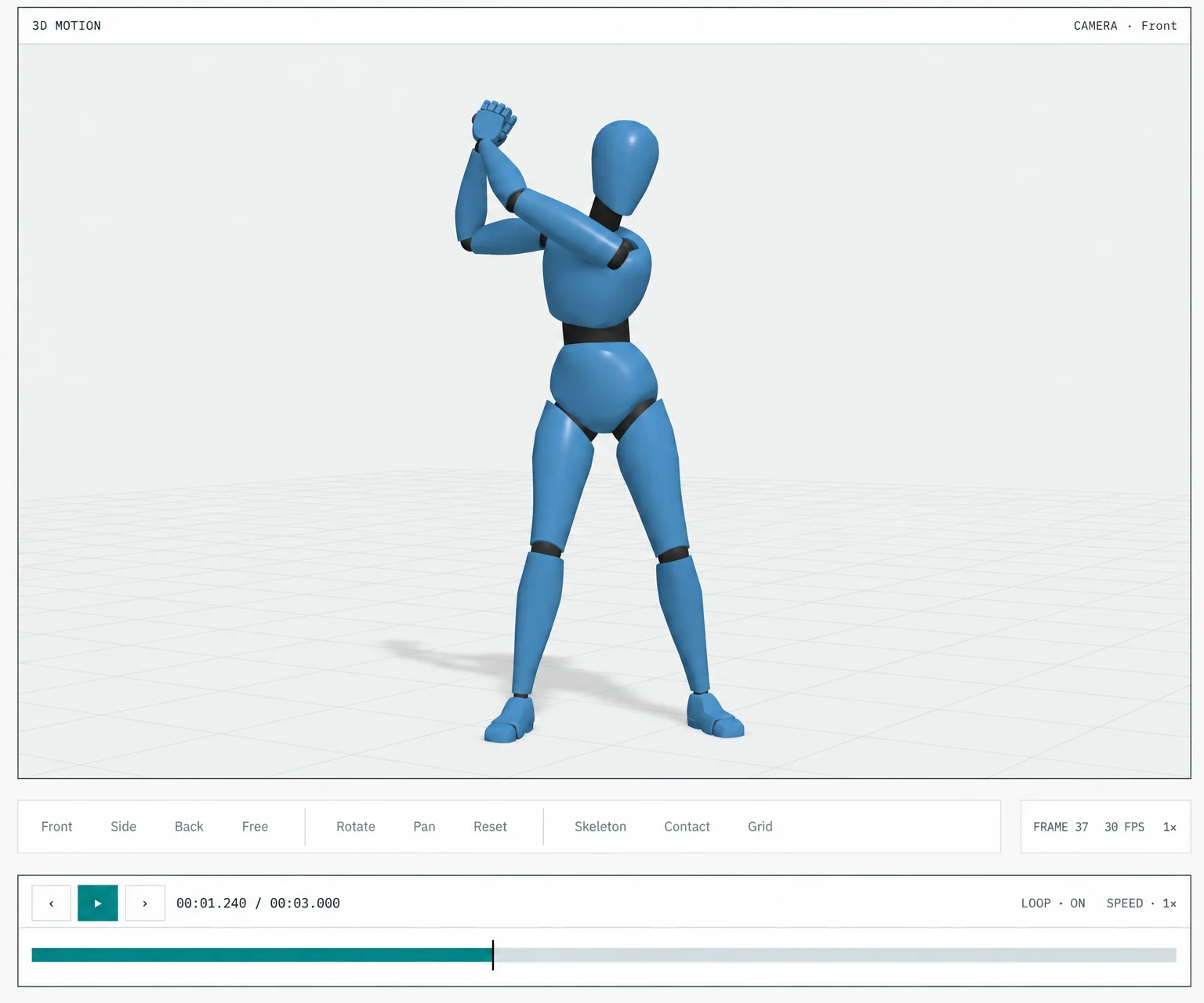Seek in the unplayed timeline portion
Screen dimensions: 1204x1003
(x=835, y=955)
